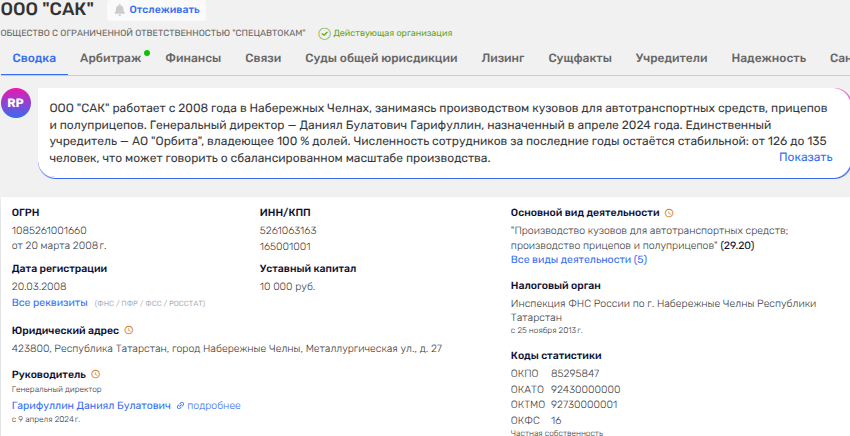Open the Суды общей юрисдикции tab
Image resolution: width=850 pixels, height=436 pixels.
[380, 58]
